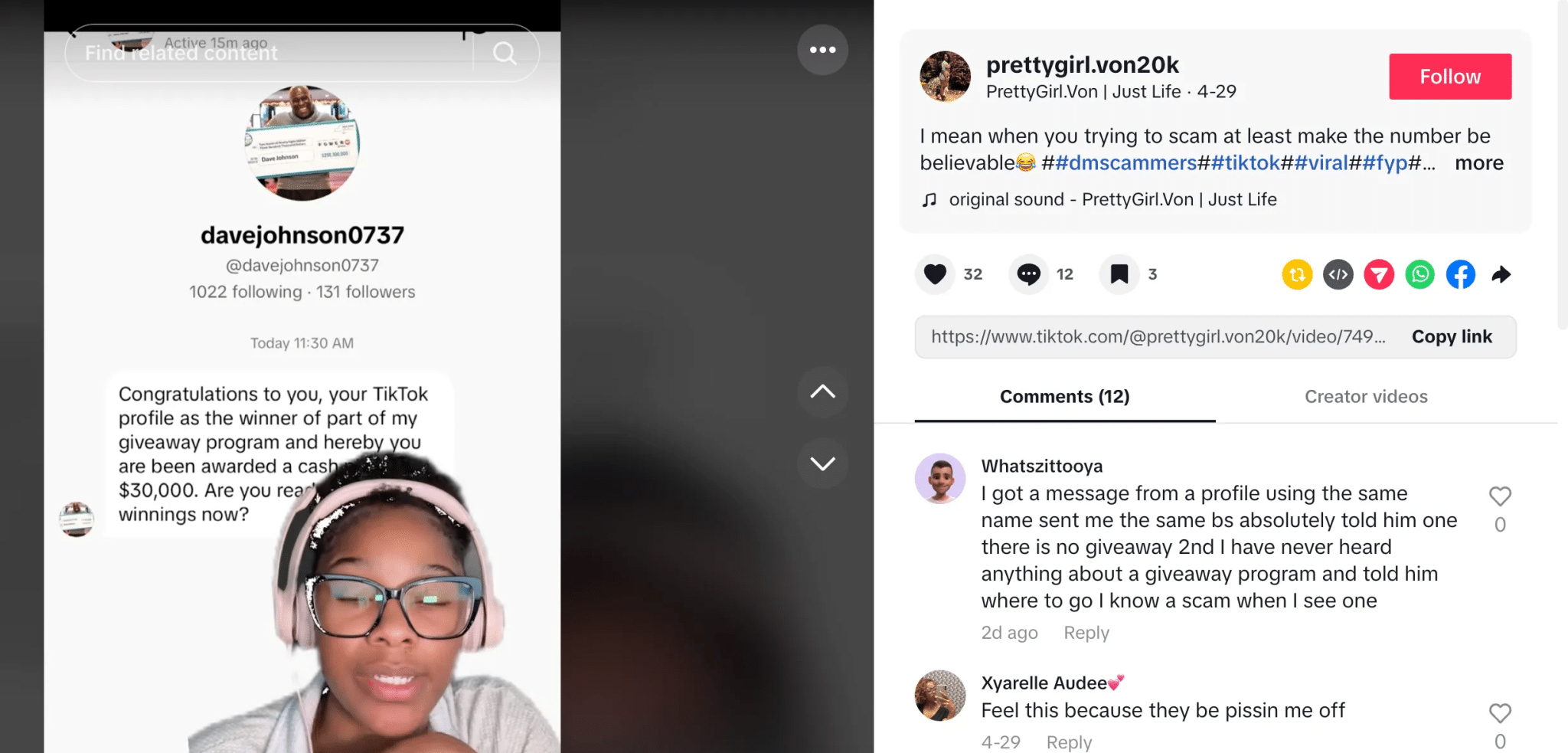Go to next video with down chevron
Screen dimensions: 1568x753
coord(823,463)
